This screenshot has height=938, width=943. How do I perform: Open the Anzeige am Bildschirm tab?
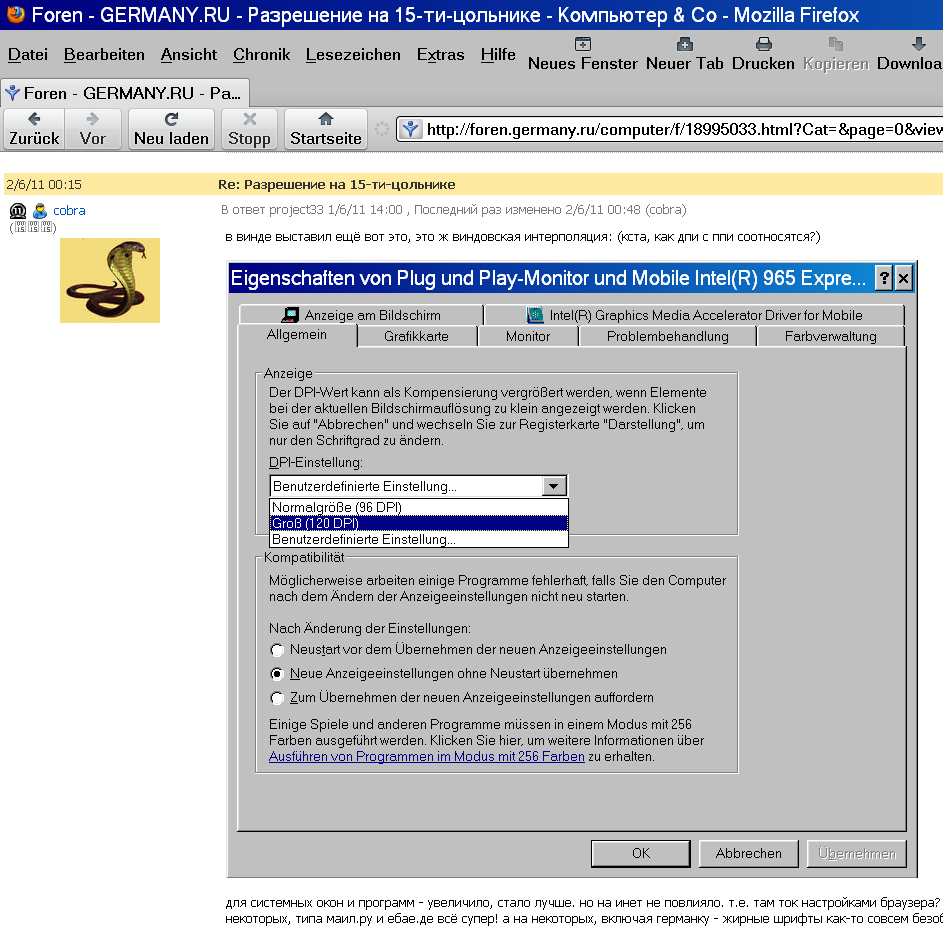coord(361,314)
